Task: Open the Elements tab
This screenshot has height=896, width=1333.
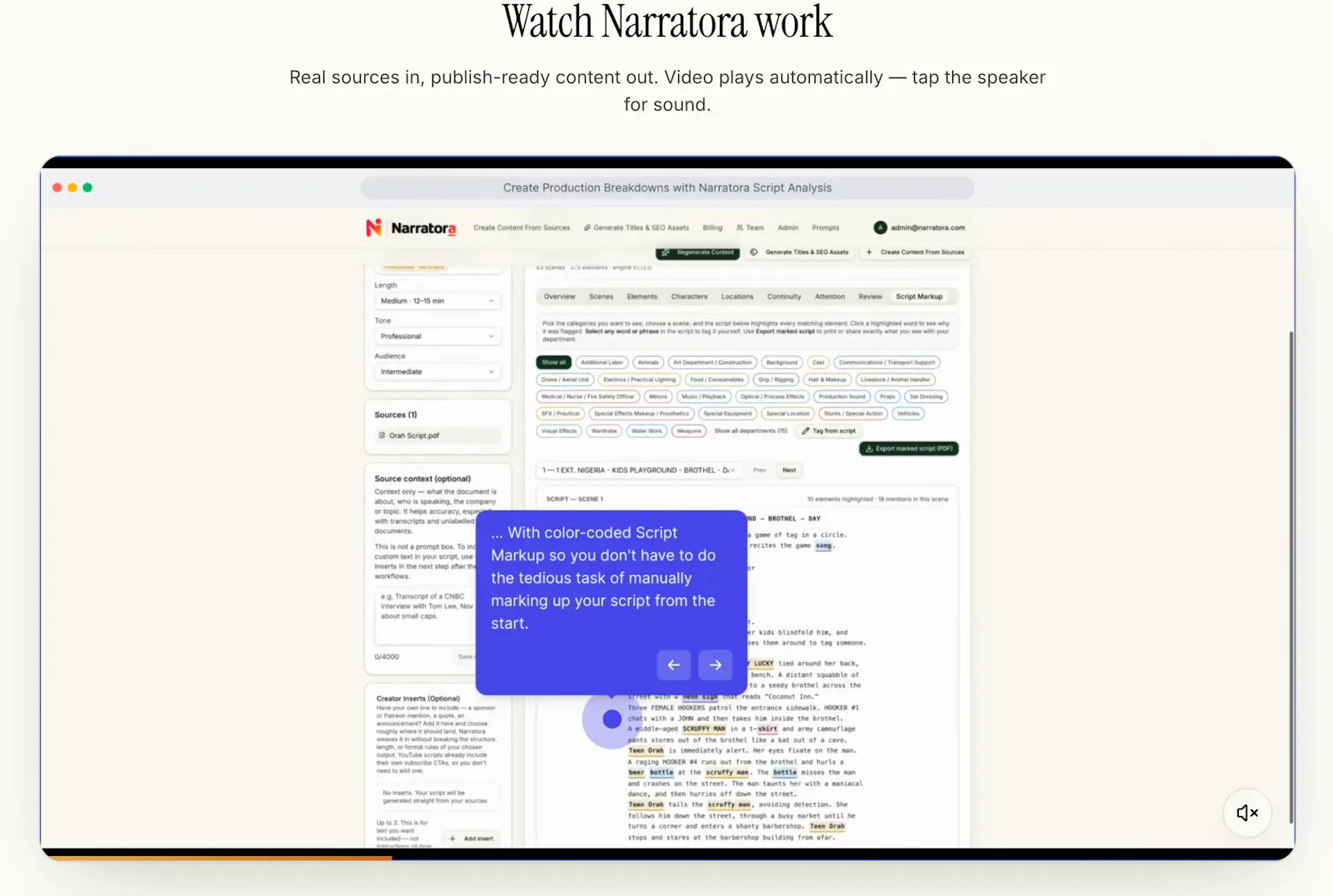Action: 642,296
